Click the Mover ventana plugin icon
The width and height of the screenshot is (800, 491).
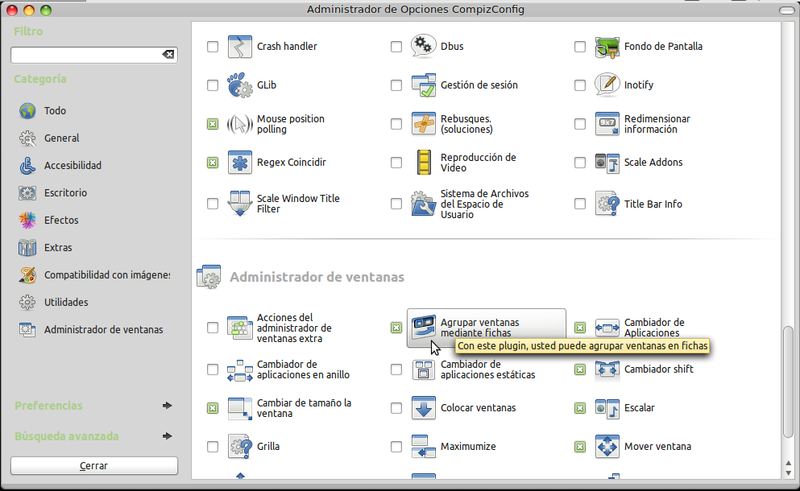(608, 446)
